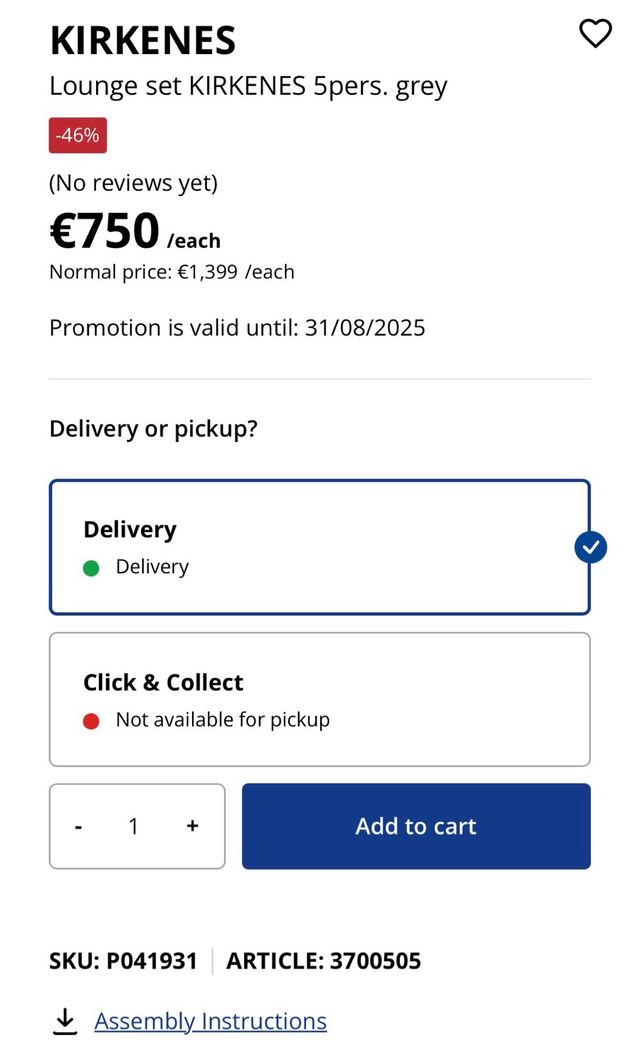
Task: Click the red pickup unavailable dot
Action: coord(91,720)
